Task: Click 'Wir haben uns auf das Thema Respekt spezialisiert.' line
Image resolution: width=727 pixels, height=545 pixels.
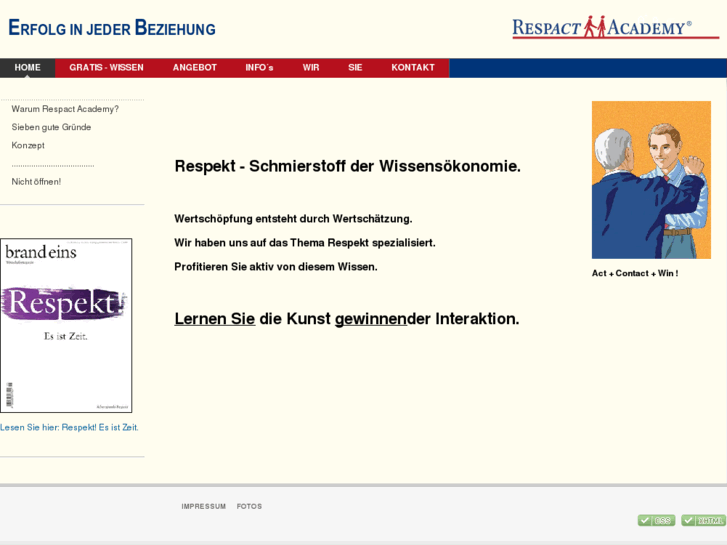Action: pos(305,243)
